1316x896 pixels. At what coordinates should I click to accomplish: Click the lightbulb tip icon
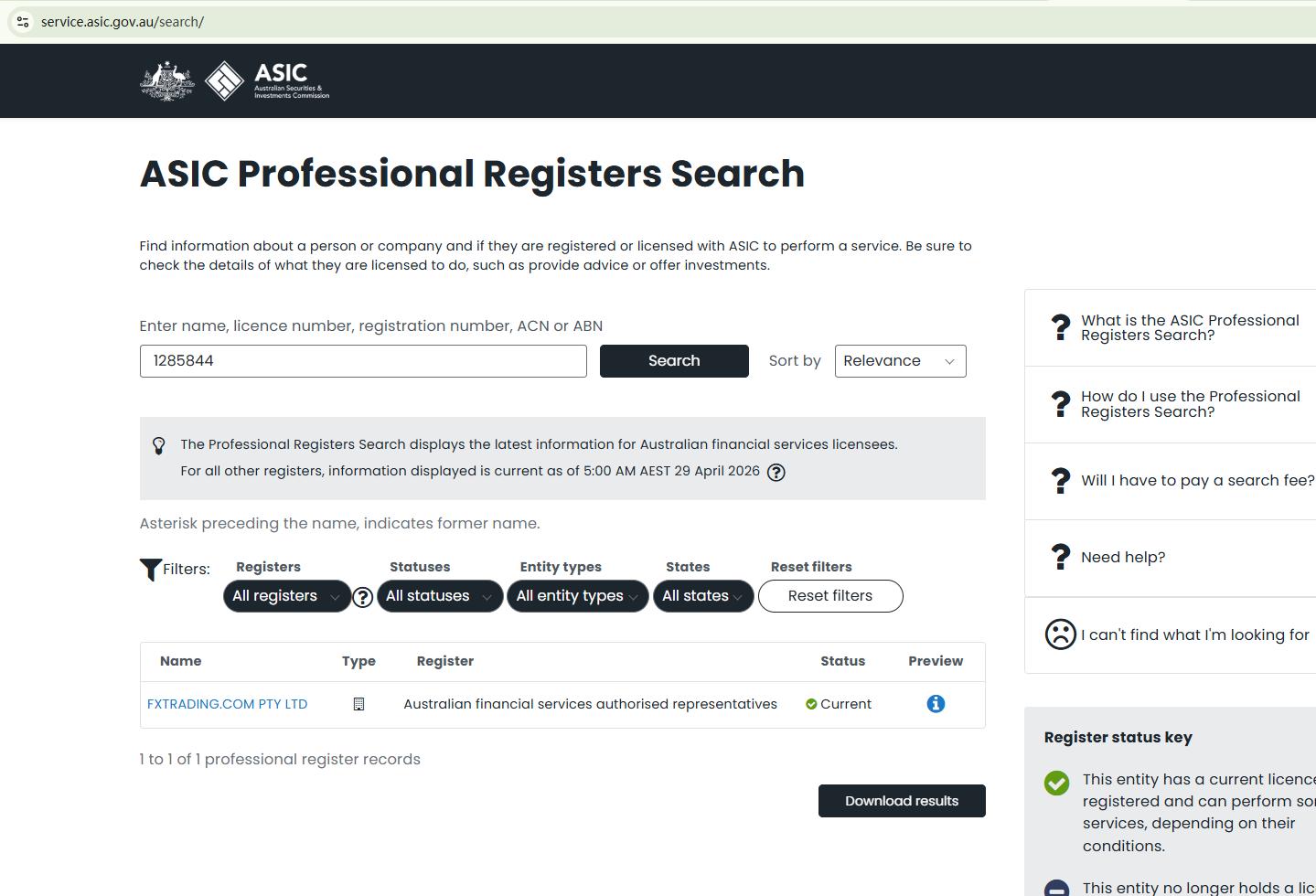coord(159,445)
